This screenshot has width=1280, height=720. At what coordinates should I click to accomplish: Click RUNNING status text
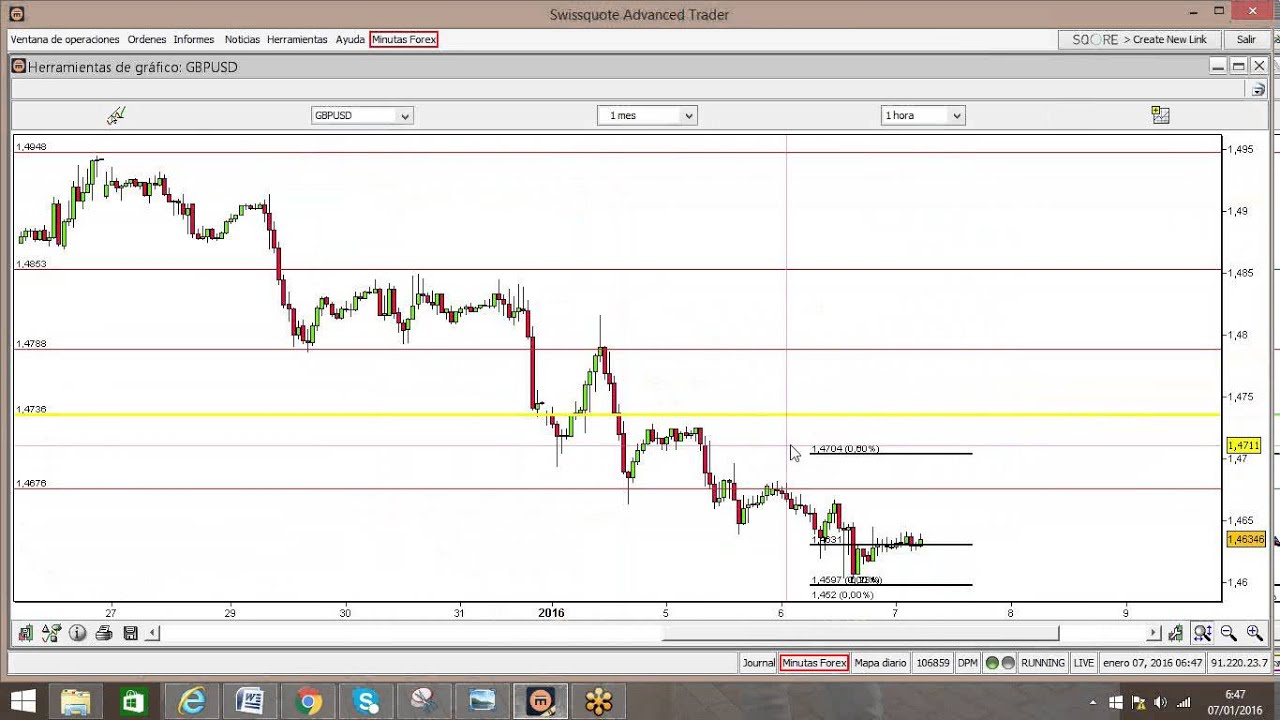point(1043,663)
